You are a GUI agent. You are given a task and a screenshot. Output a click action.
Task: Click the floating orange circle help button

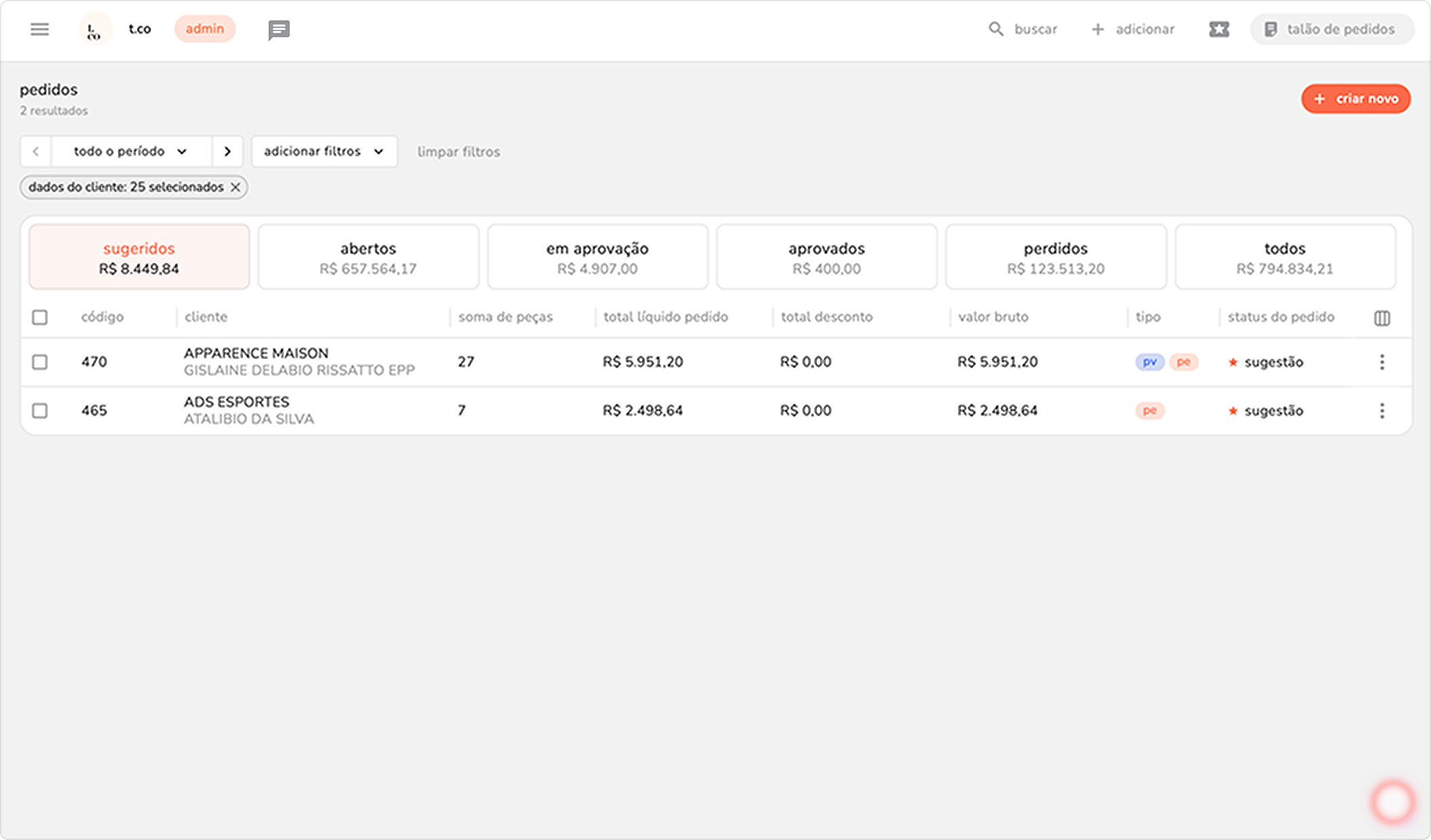(x=1392, y=802)
